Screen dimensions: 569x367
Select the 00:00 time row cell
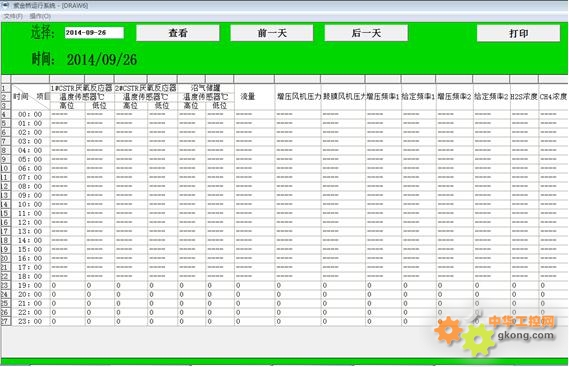tap(30, 114)
